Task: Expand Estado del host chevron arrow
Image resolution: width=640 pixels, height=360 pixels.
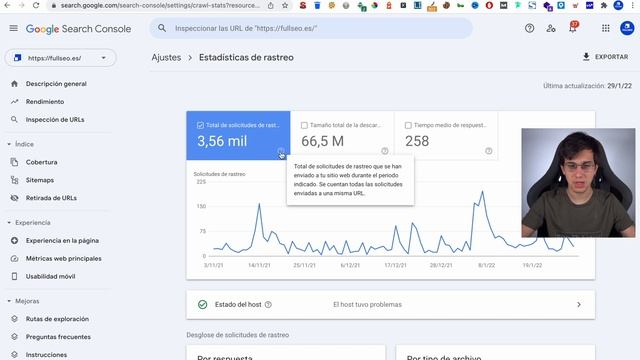Action: (579, 304)
